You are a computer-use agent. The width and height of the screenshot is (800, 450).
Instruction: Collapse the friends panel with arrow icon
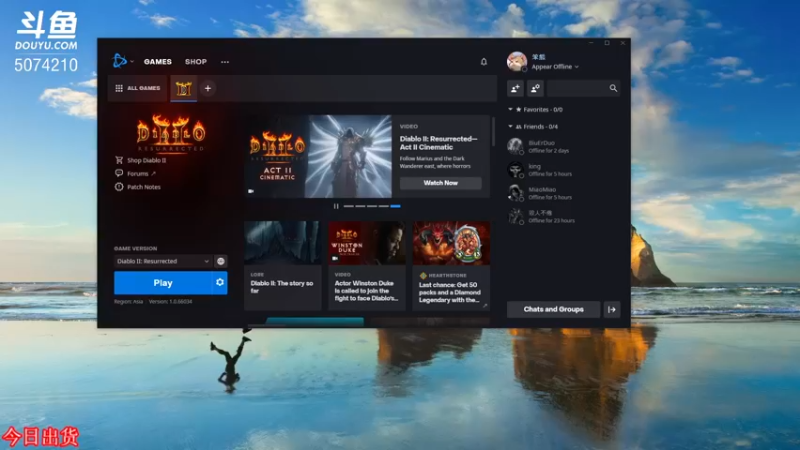coord(612,309)
